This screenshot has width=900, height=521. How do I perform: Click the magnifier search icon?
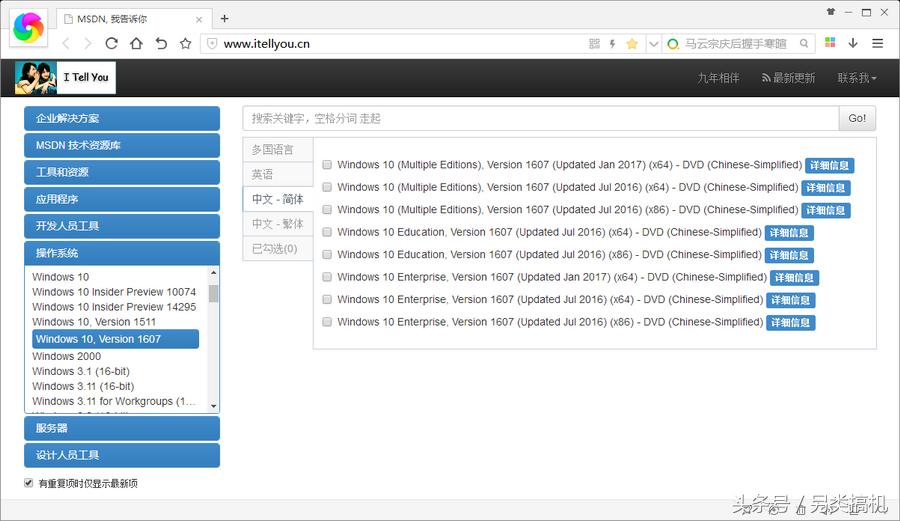coord(804,44)
